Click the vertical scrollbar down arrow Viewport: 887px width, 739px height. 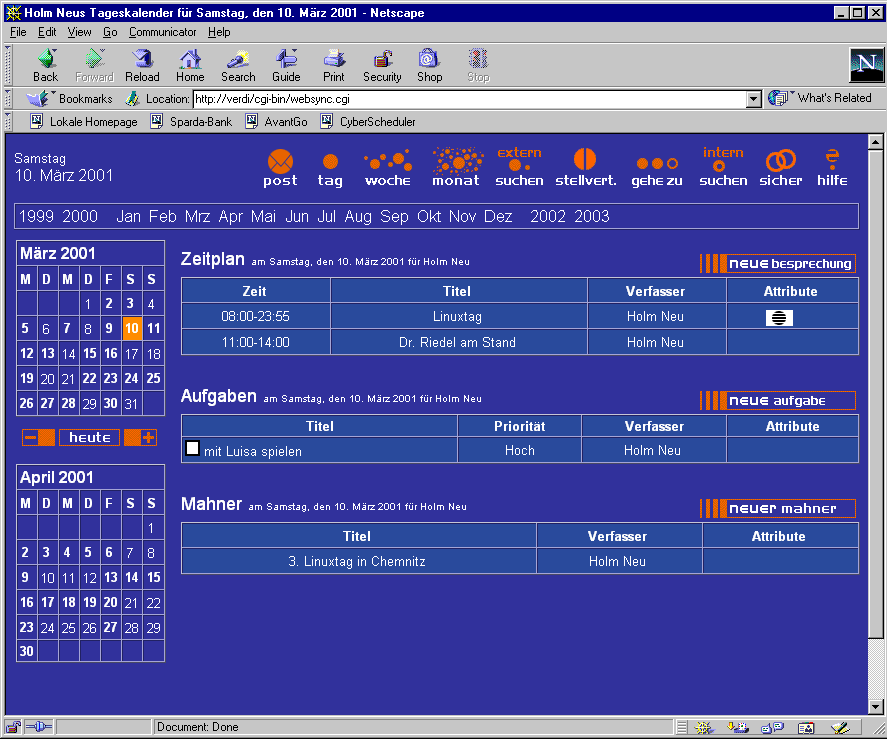click(876, 705)
